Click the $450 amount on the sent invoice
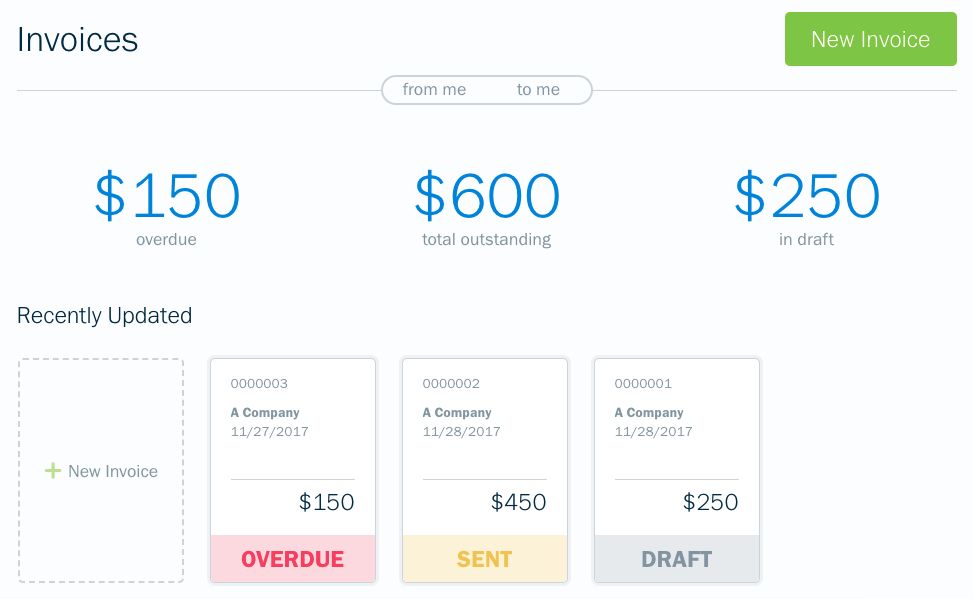The width and height of the screenshot is (973, 599). (x=518, y=502)
